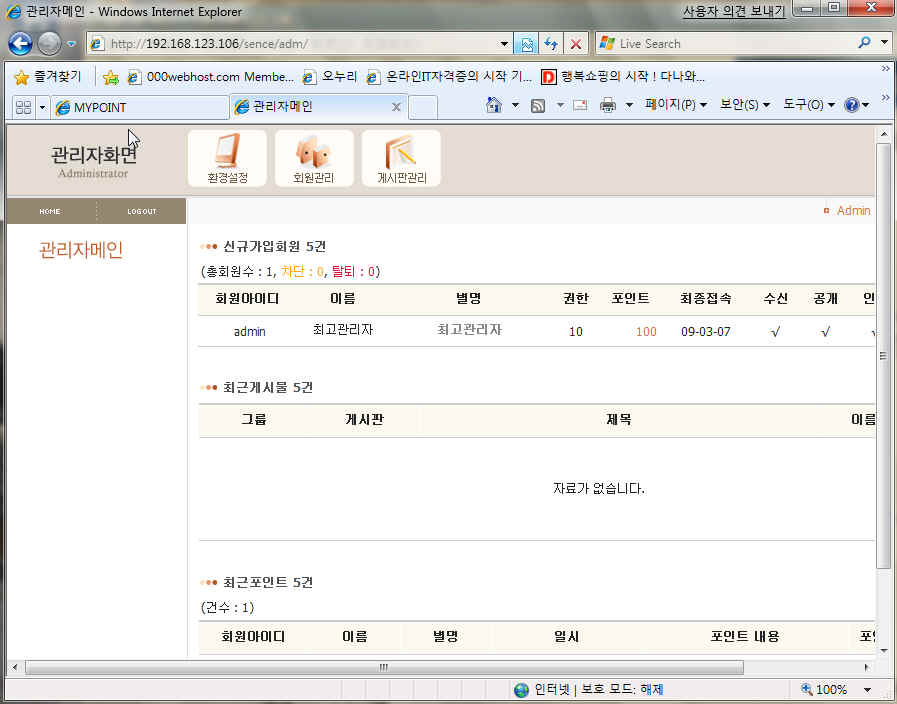Click the blue Help icon

tap(851, 105)
